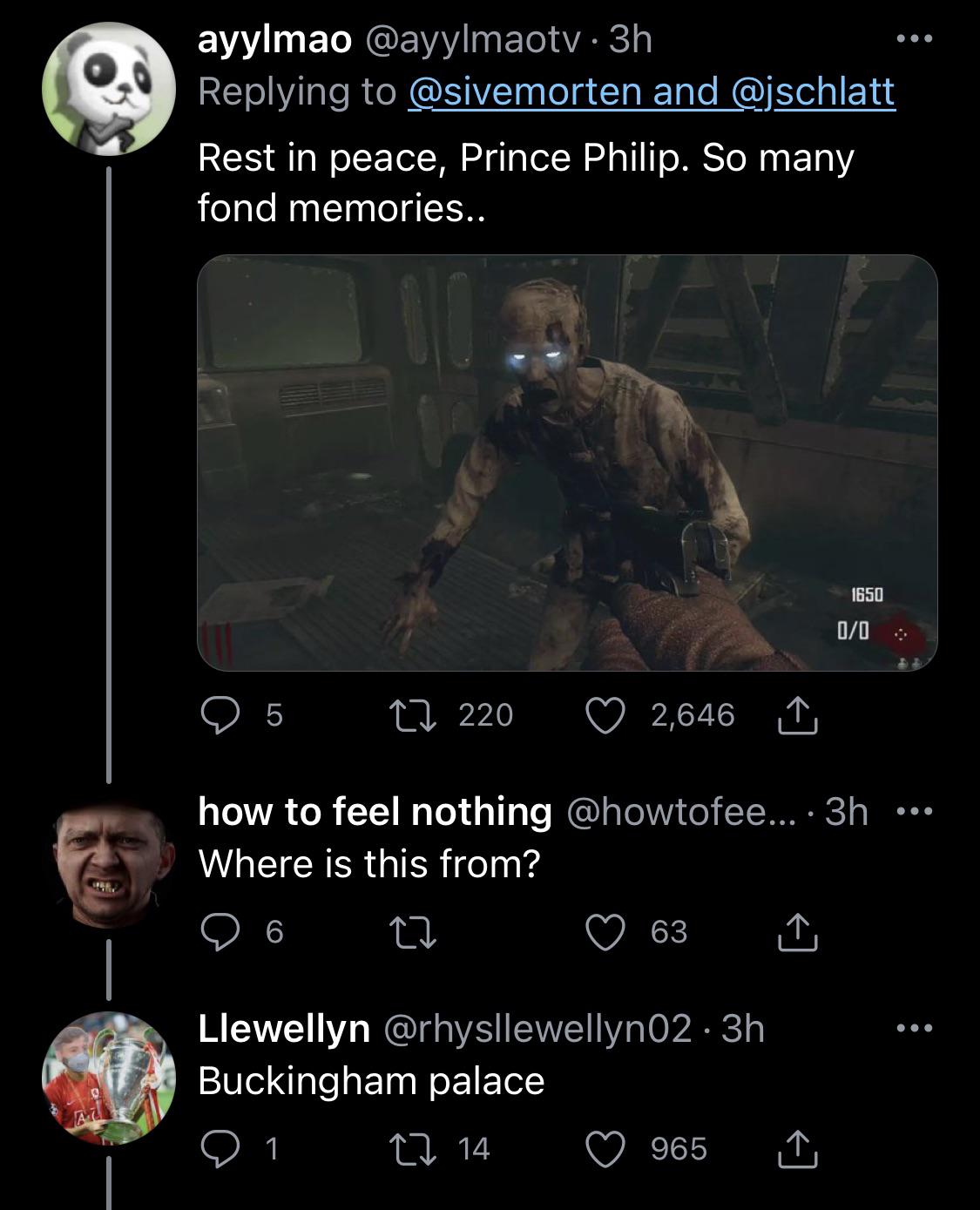Screen dimensions: 980x1210
Task: Open more options for ayylmao's tweet
Action: 915,39
